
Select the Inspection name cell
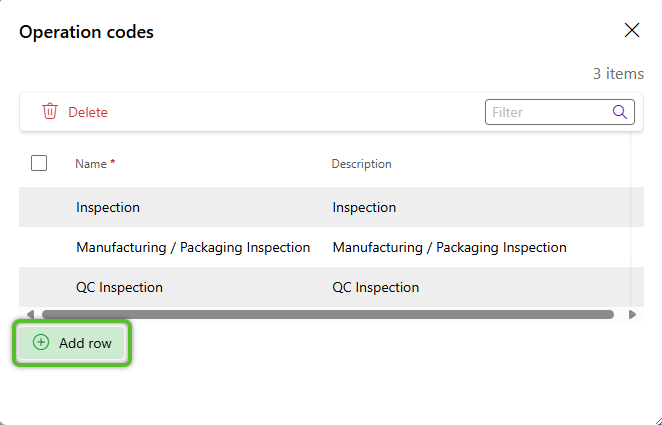click(108, 207)
